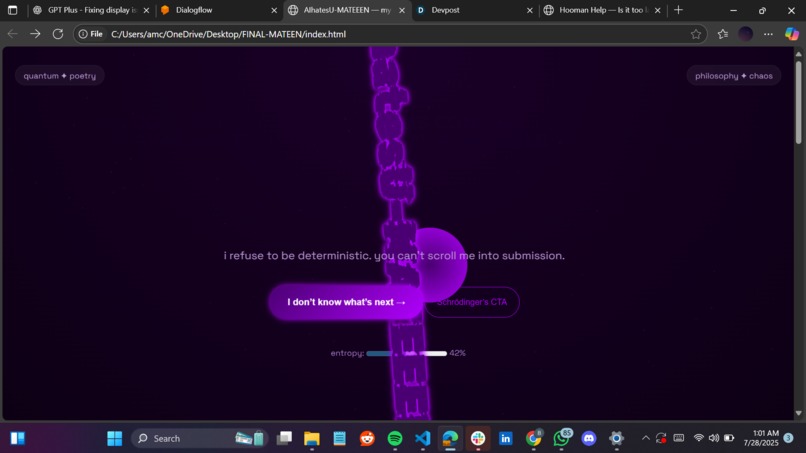
Task: Close the Hooman Help tab
Action: (657, 10)
